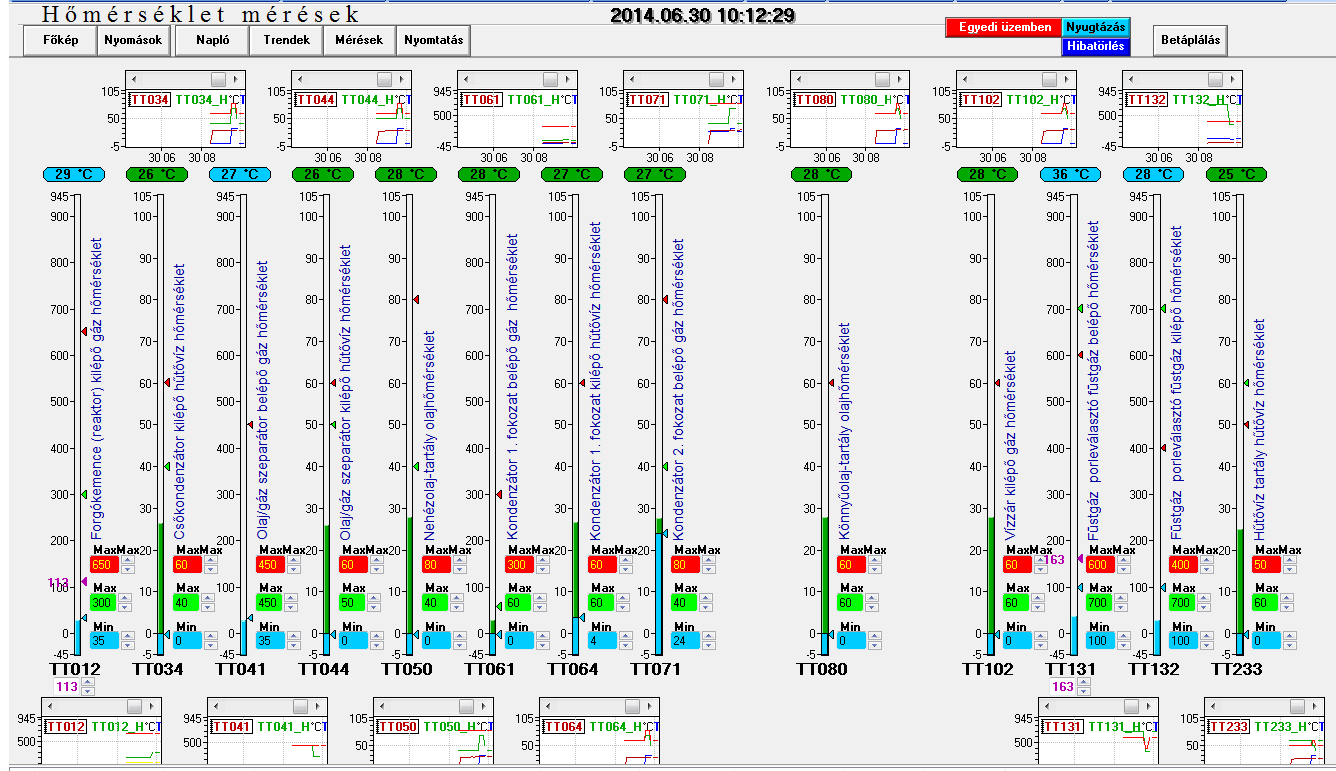This screenshot has height=771, width=1336.
Task: Increase the purple 113 value under TT012
Action: (x=87, y=683)
